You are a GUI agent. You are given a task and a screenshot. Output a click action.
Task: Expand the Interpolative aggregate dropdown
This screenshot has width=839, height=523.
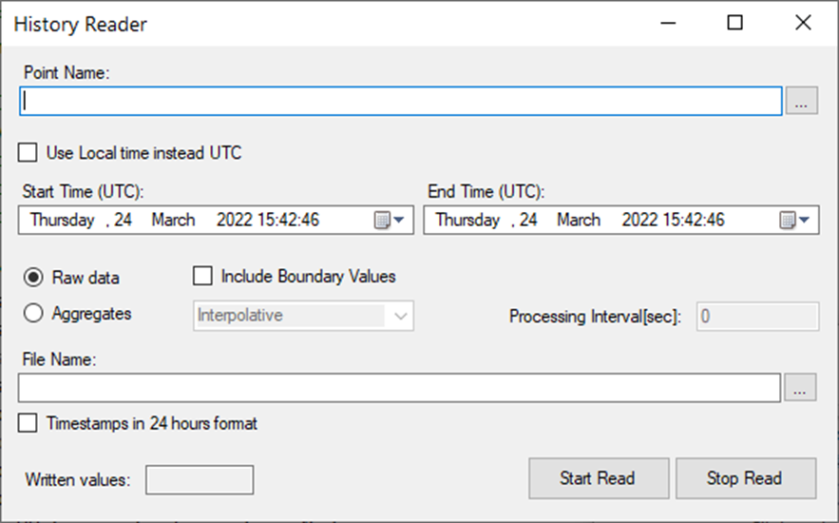(401, 316)
